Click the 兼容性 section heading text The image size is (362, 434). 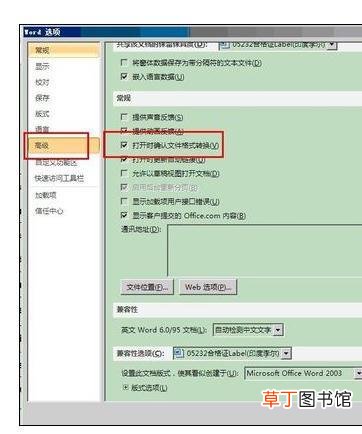127,310
